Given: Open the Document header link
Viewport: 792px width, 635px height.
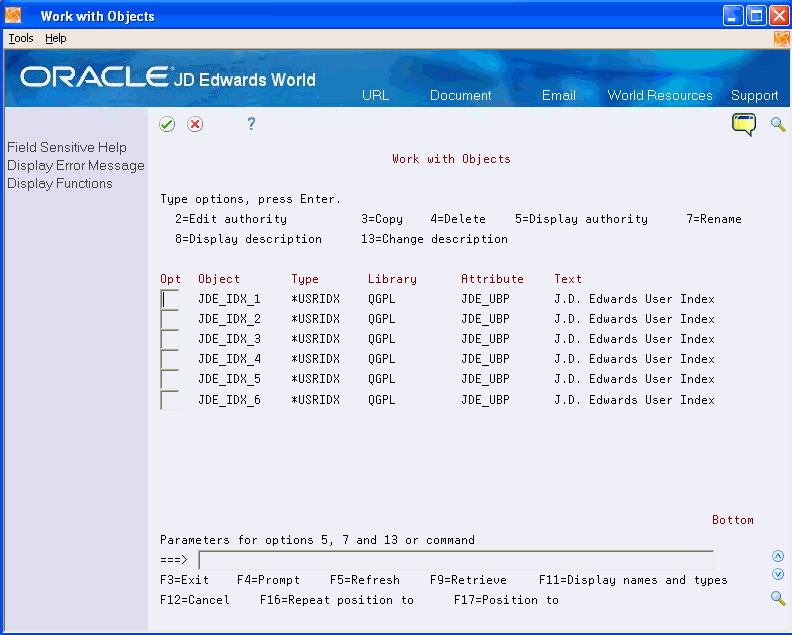Looking at the screenshot, I should (460, 95).
